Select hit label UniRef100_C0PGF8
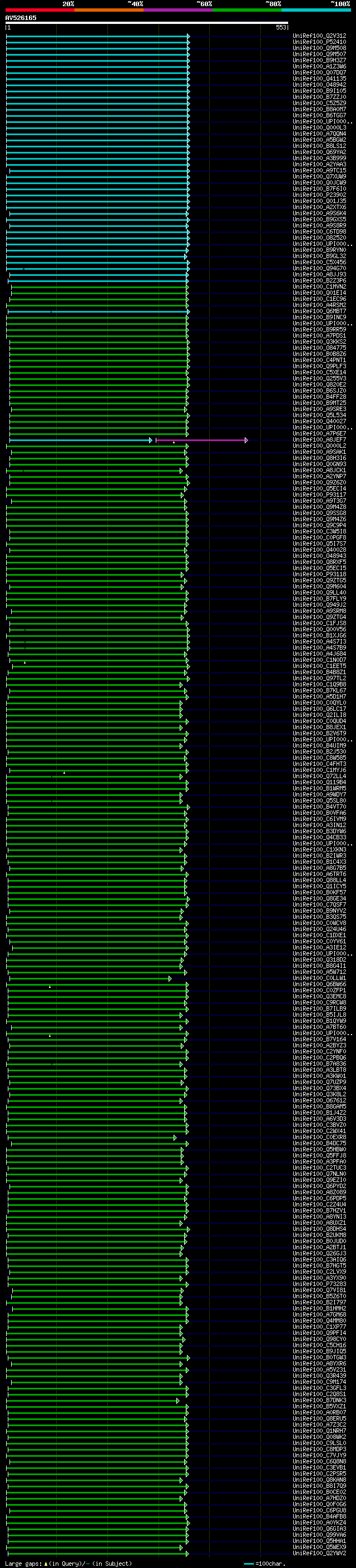 pos(319,537)
